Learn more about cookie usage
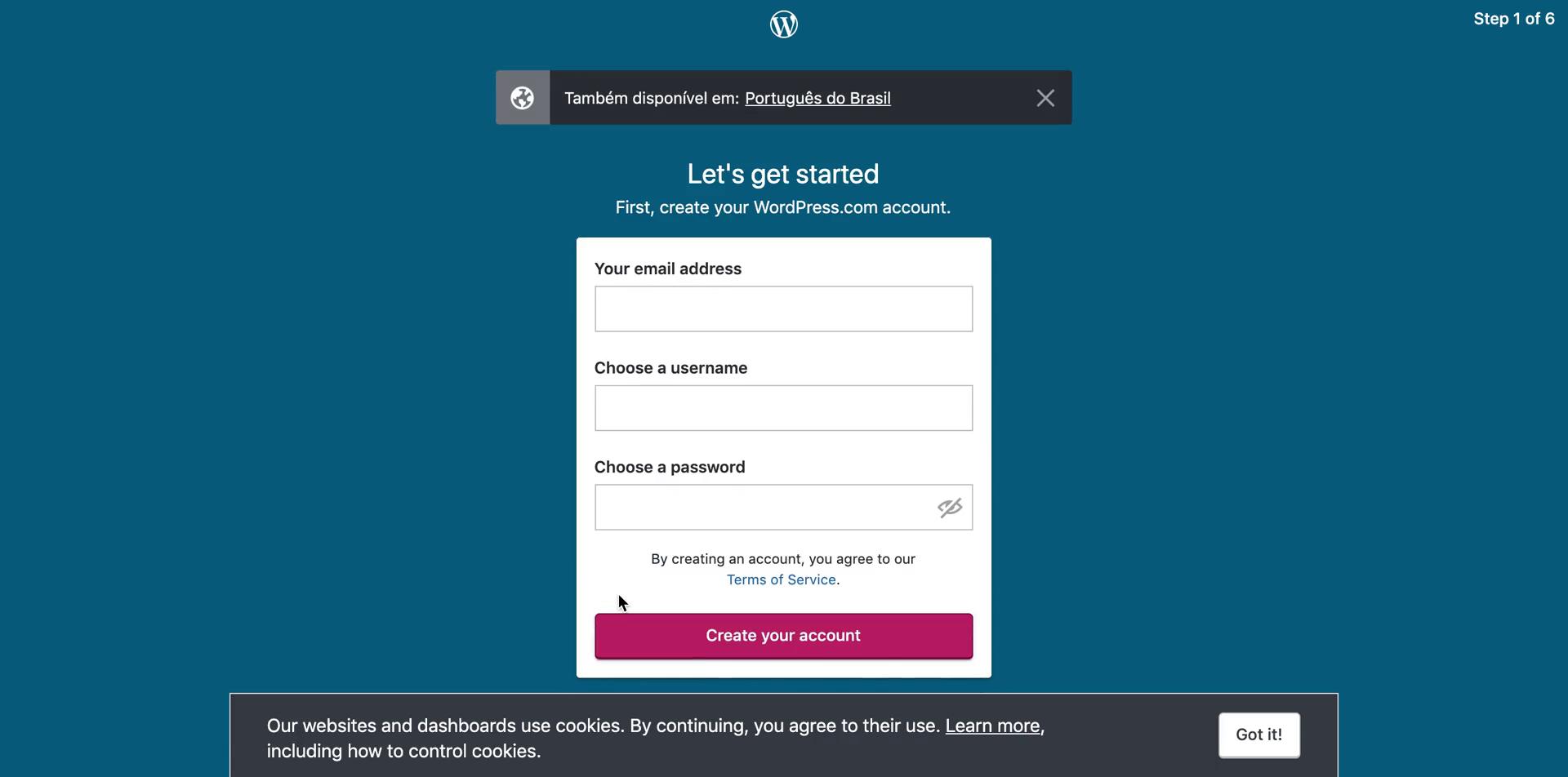 point(991,725)
